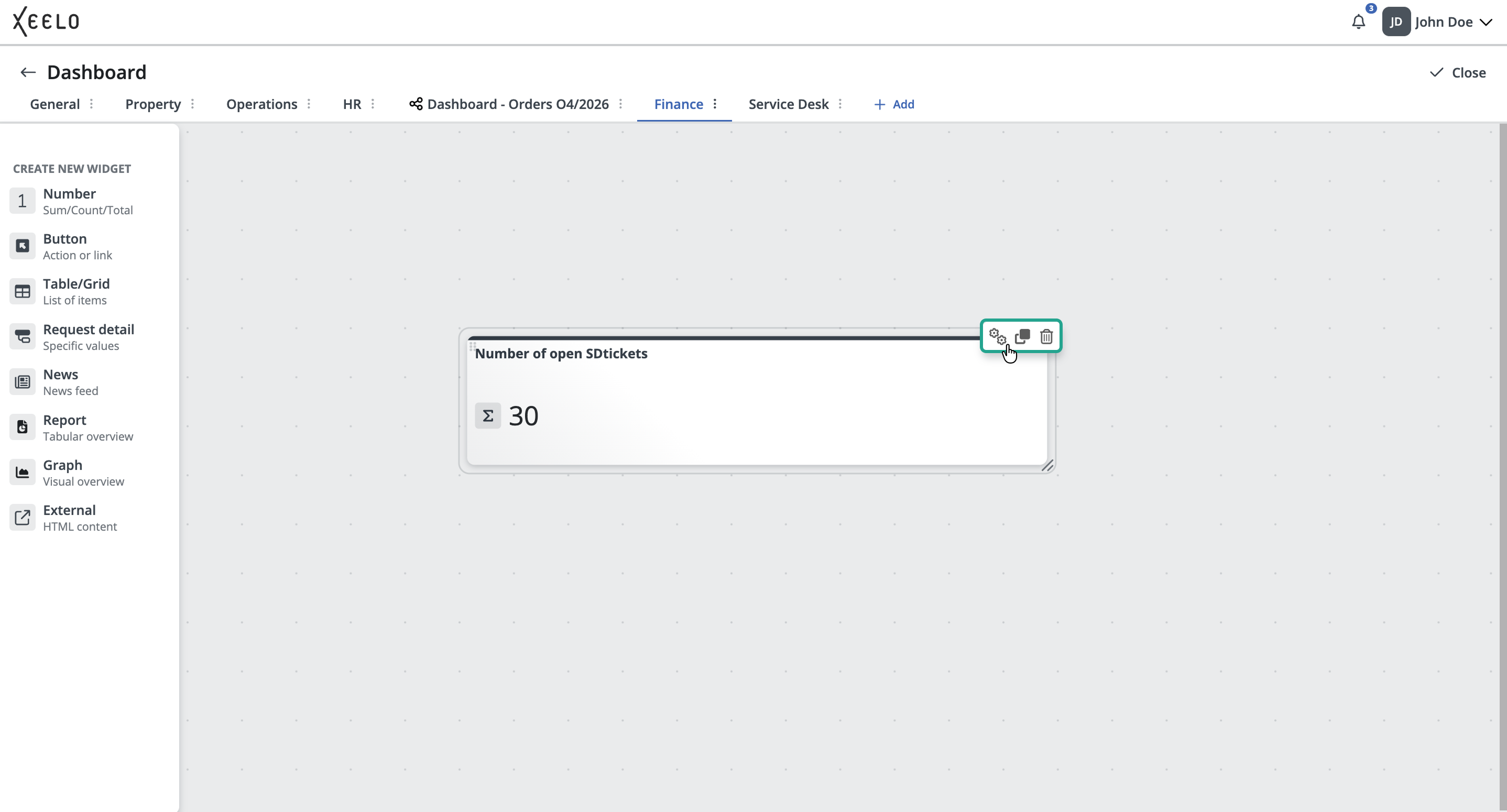Click the Request detail widget icon
This screenshot has height=812, width=1507.
click(22, 337)
